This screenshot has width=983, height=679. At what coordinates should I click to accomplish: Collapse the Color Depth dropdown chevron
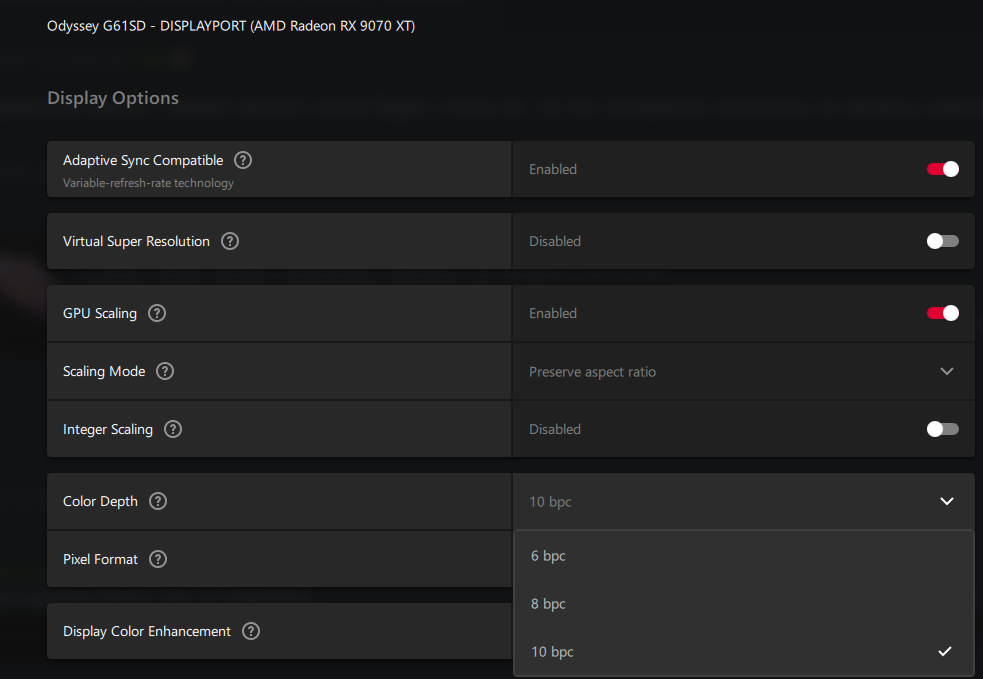(x=947, y=501)
